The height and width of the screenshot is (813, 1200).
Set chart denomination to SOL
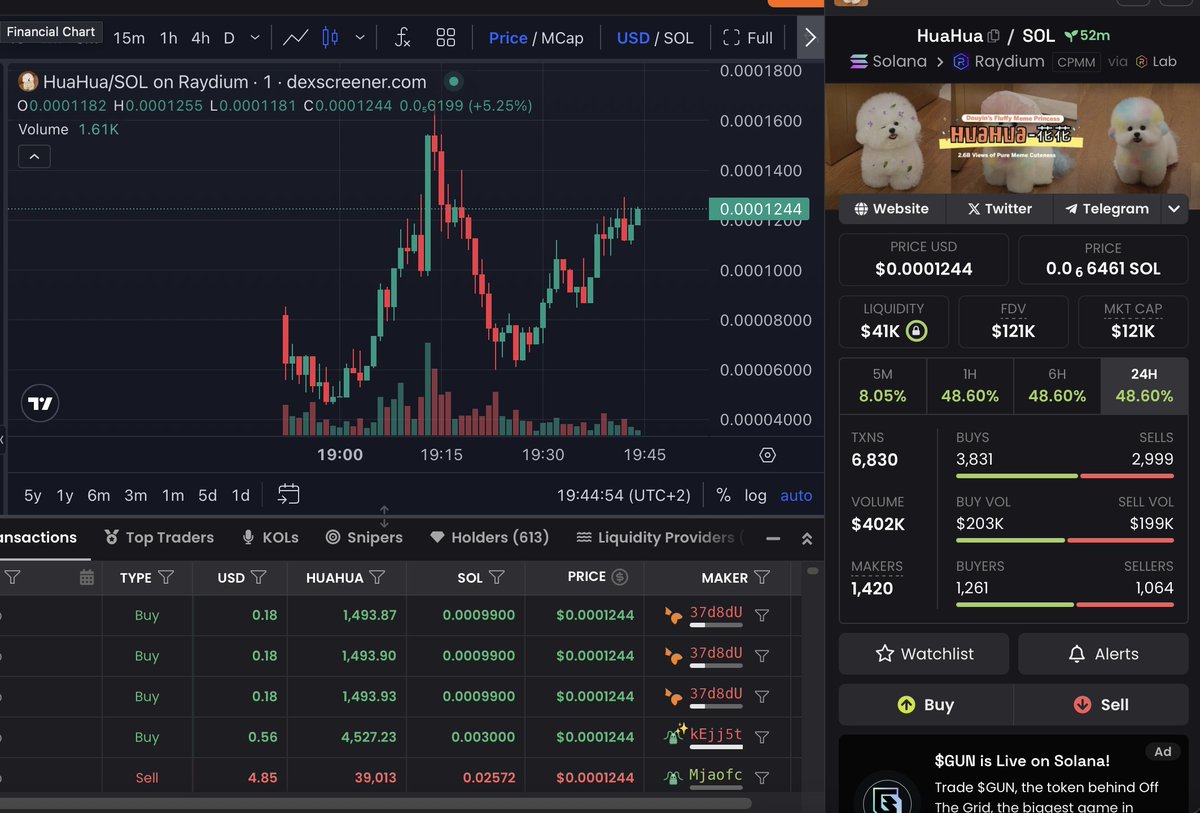678,38
